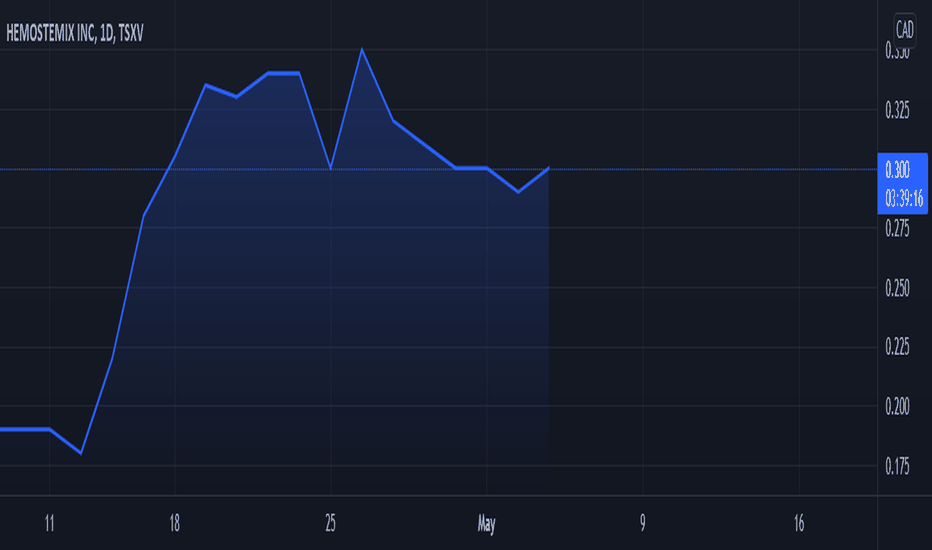
Task: Click the lowest dip of the price line
Action: pos(81,453)
